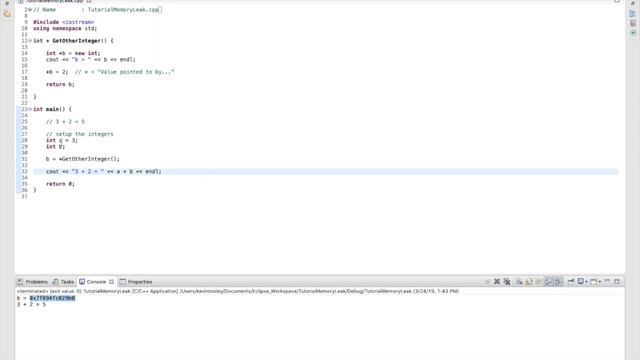Click Remove All Terminated Launches double-X icon

pyautogui.click(x=507, y=282)
